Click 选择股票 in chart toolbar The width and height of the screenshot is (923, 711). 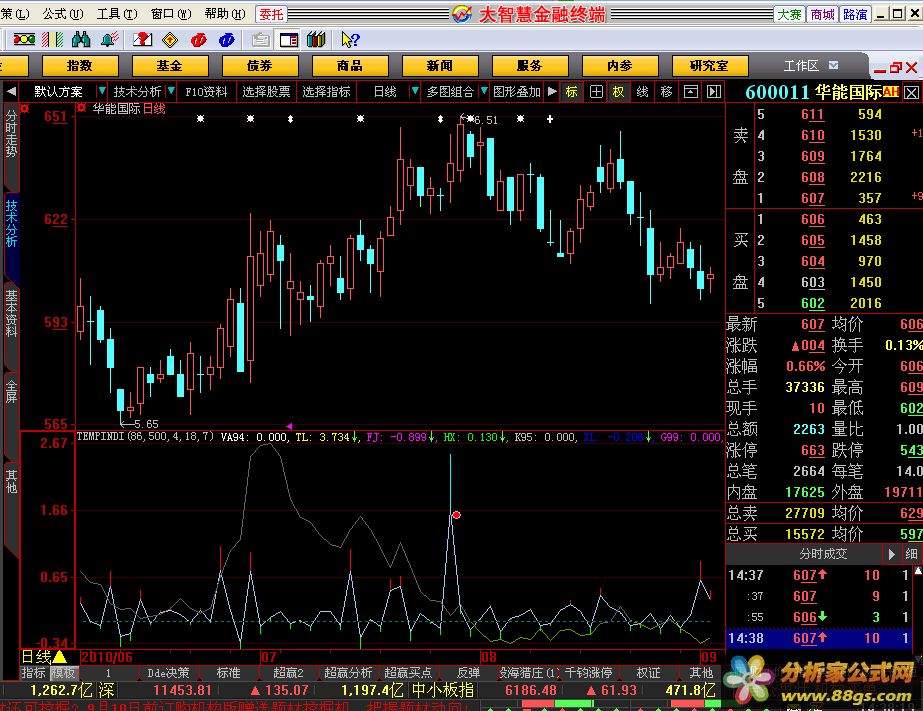click(267, 92)
